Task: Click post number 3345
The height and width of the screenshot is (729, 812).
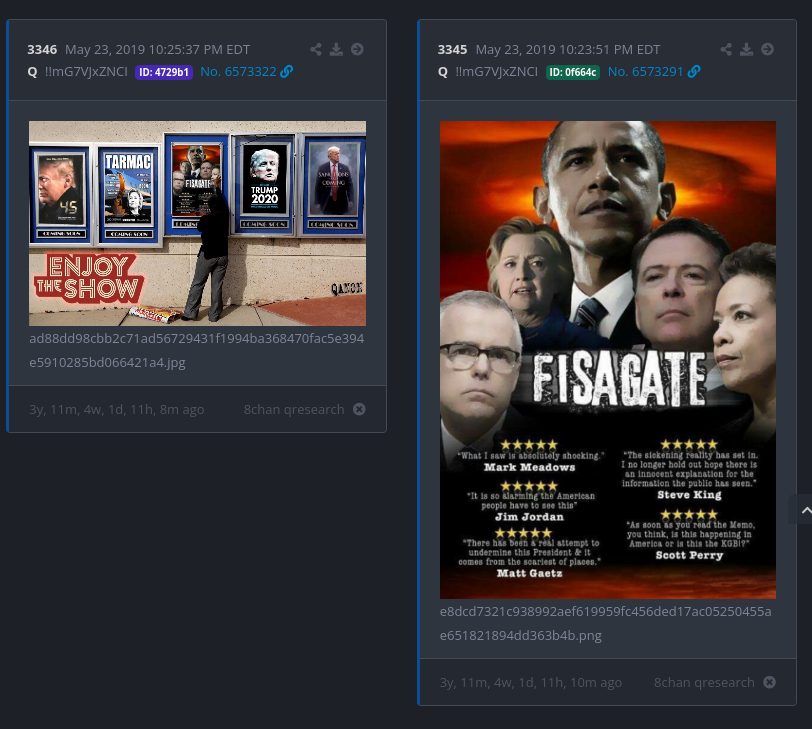Action: click(x=452, y=50)
